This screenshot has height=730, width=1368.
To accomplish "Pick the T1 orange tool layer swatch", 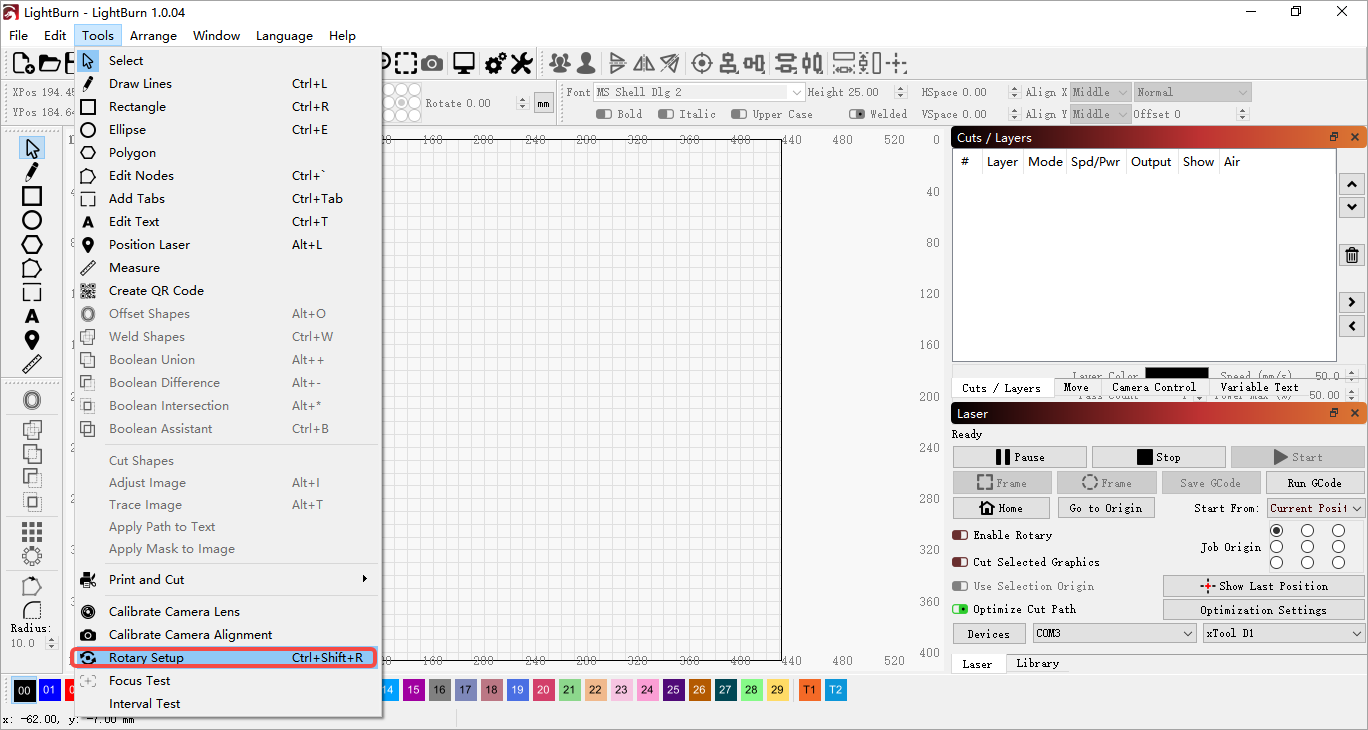I will pyautogui.click(x=809, y=690).
